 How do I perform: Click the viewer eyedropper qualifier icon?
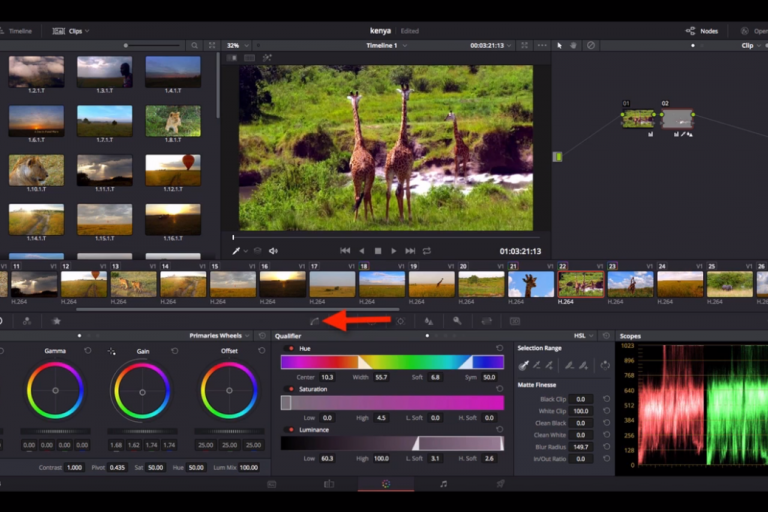coord(236,251)
